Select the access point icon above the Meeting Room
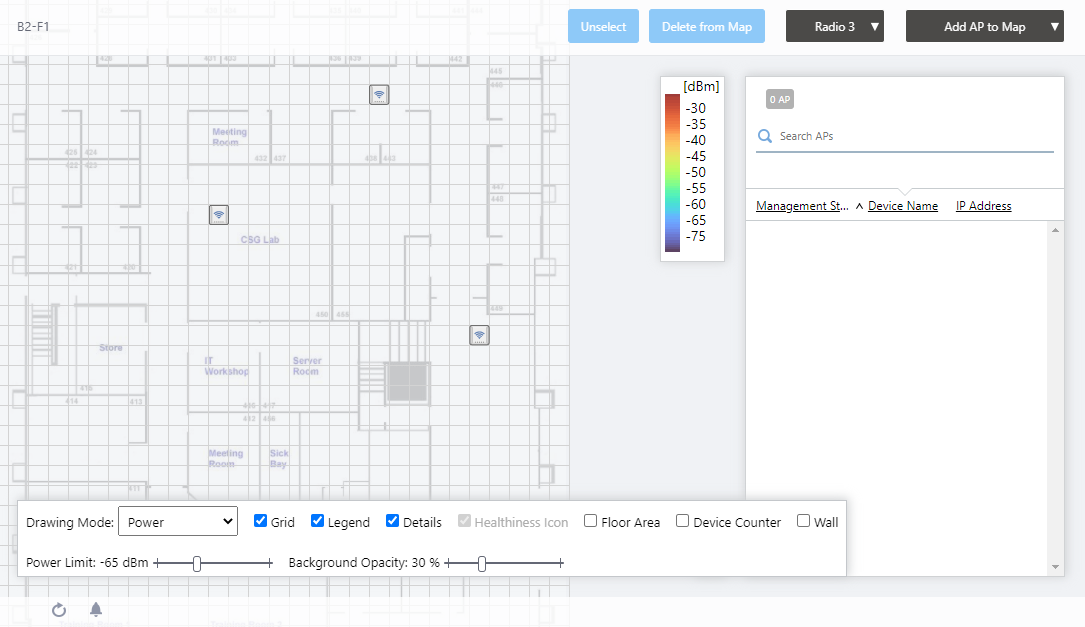The width and height of the screenshot is (1085, 627). (x=379, y=95)
